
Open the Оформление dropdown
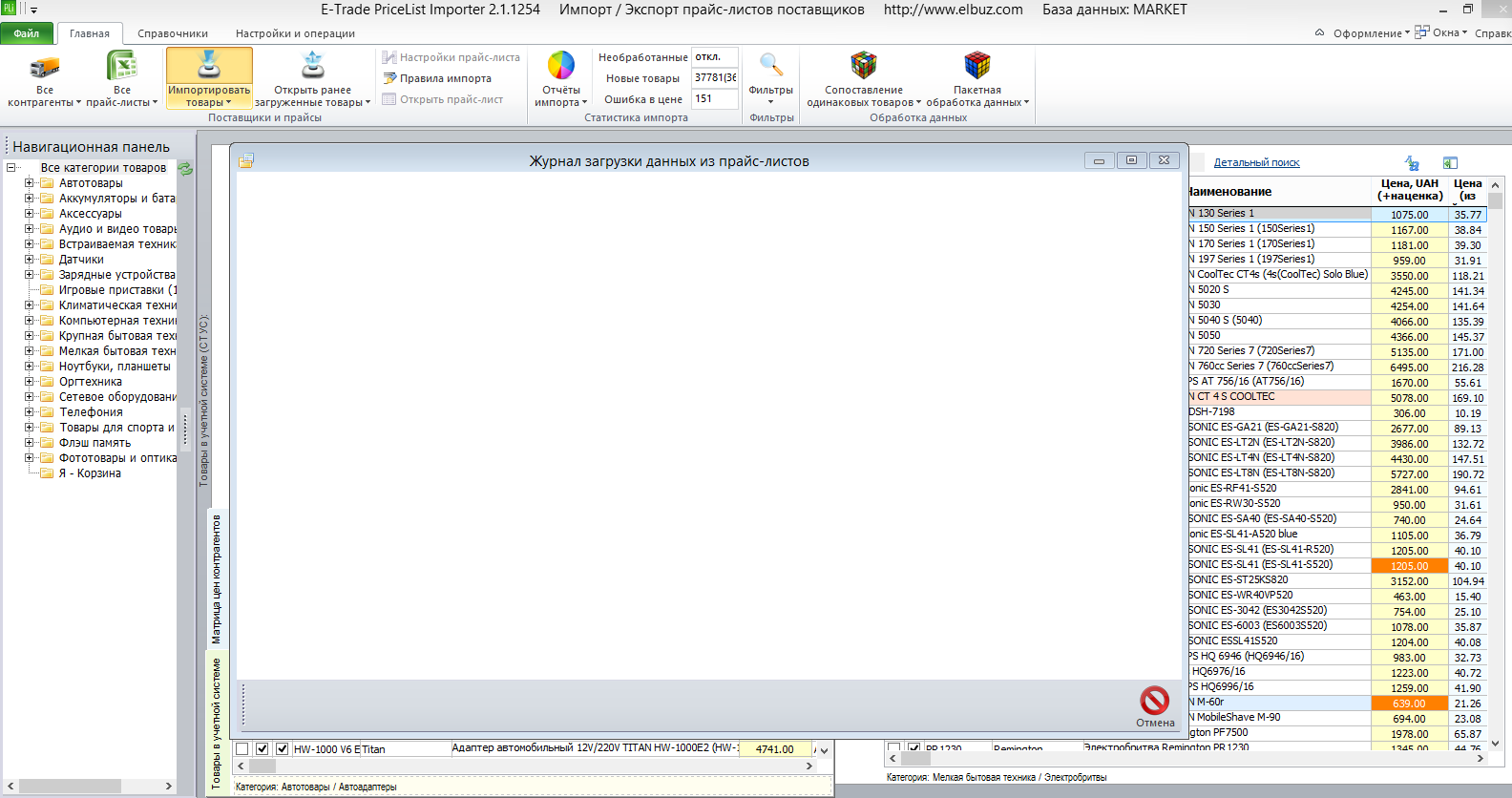click(1372, 33)
